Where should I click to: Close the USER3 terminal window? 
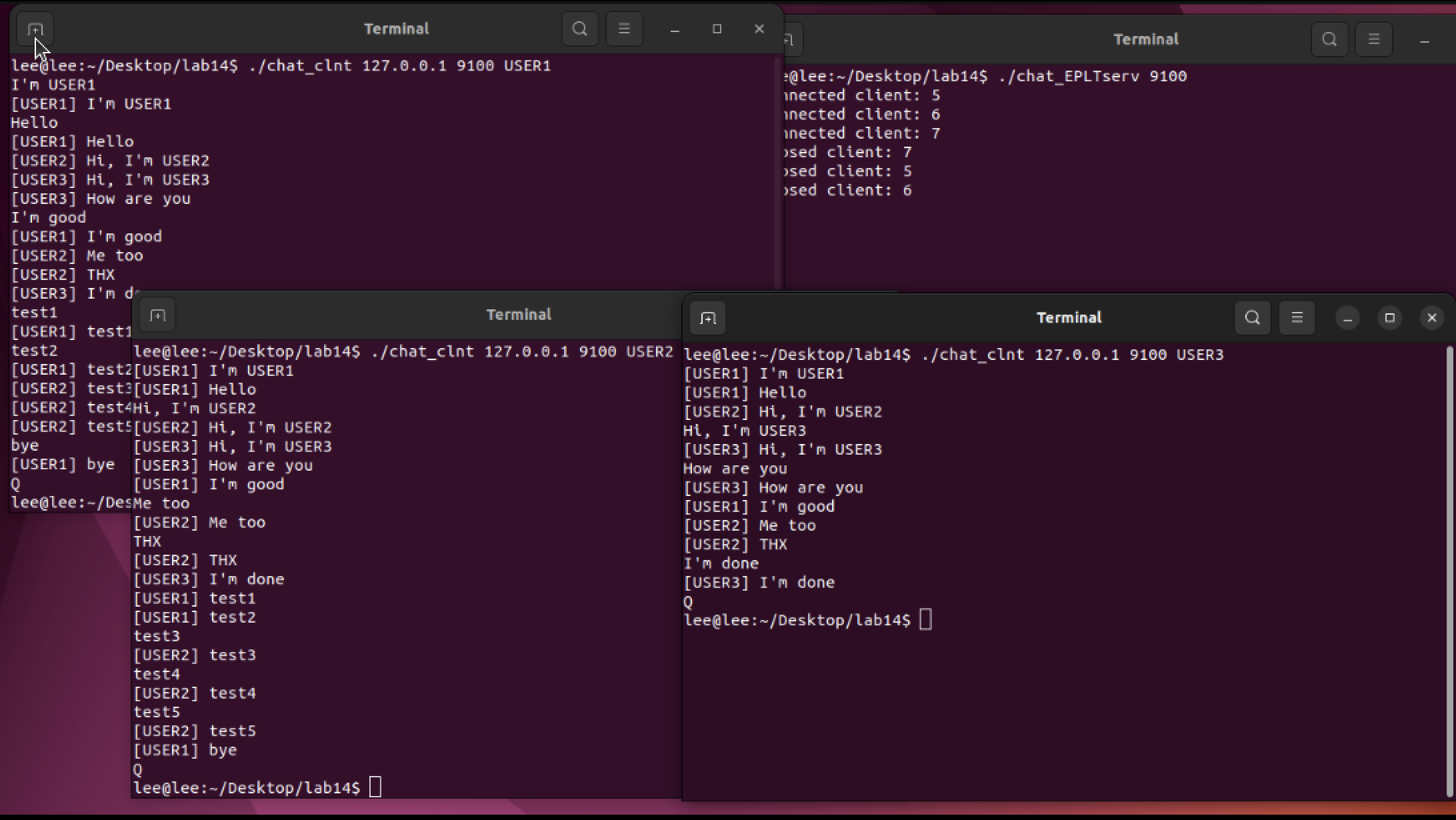pos(1431,318)
